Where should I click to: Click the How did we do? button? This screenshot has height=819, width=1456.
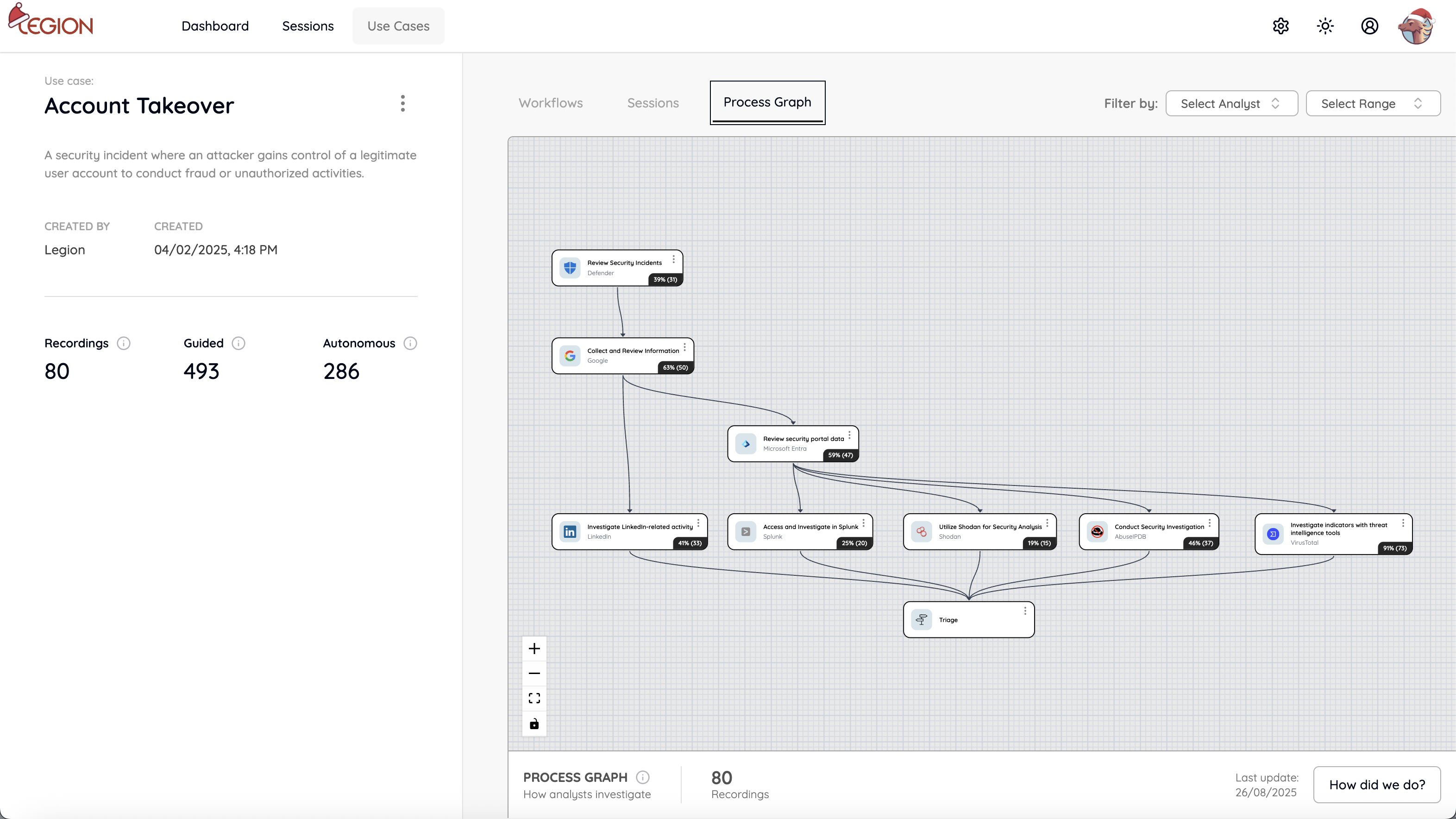point(1376,785)
